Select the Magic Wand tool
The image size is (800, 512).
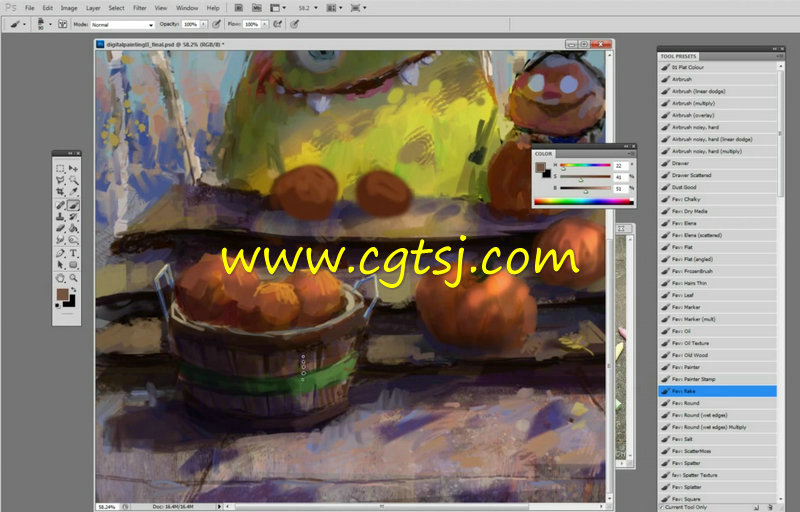pyautogui.click(x=73, y=181)
